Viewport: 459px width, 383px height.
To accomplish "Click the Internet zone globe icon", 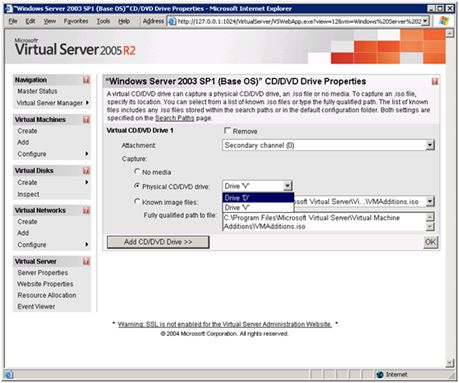I will [x=380, y=374].
